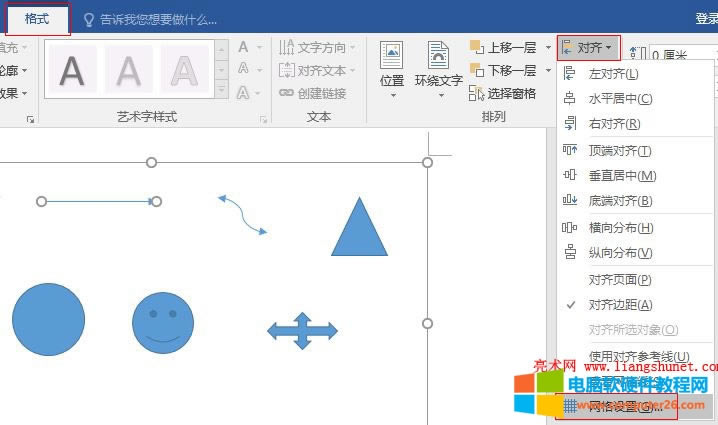Open the text outline A dropdown
This screenshot has height=425, width=718.
(x=250, y=69)
